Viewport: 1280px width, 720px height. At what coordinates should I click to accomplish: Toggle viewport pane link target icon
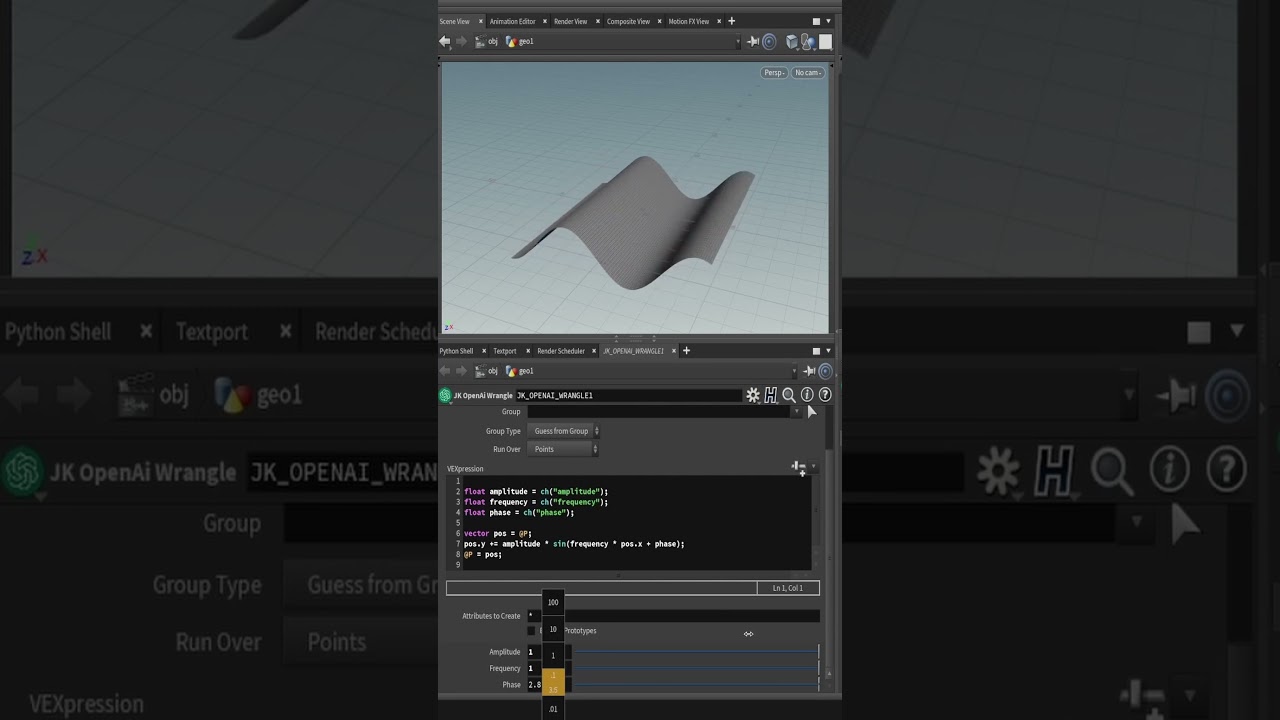pos(769,41)
